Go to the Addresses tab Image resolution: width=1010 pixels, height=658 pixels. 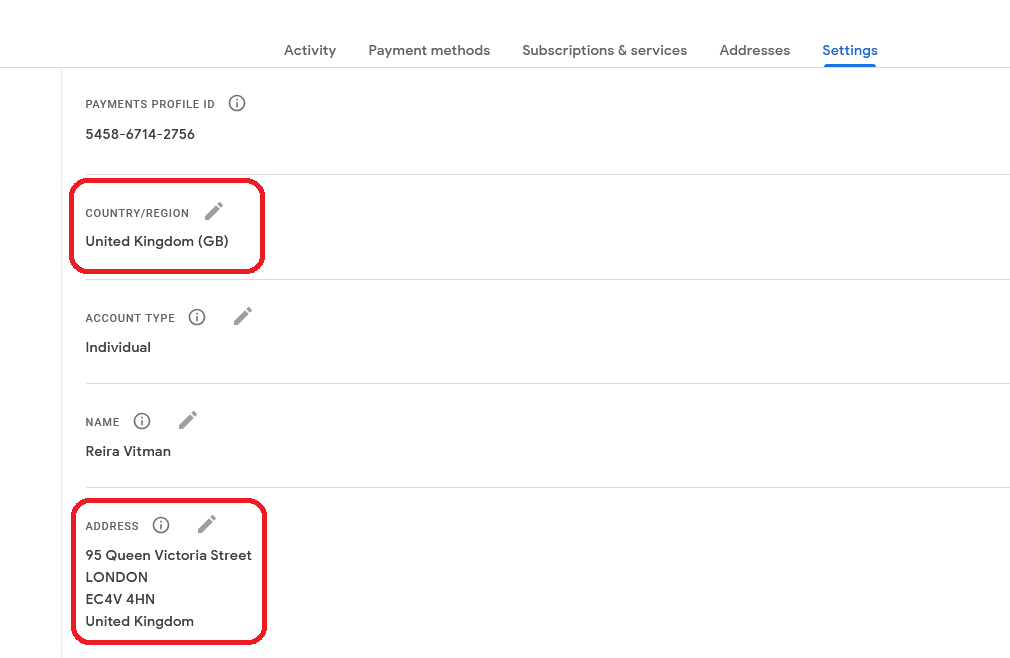coord(754,50)
